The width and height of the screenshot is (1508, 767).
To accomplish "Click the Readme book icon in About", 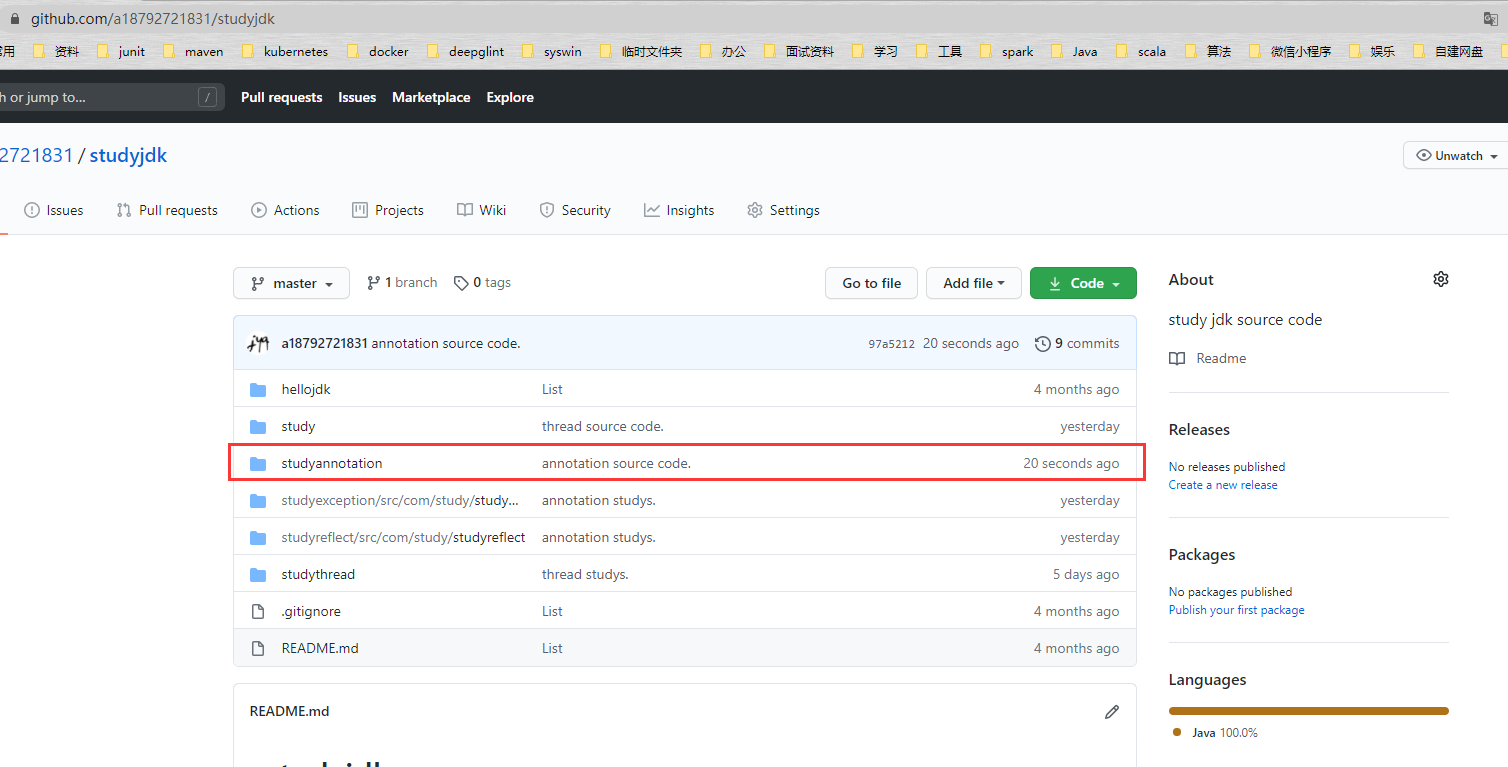I will [1177, 359].
